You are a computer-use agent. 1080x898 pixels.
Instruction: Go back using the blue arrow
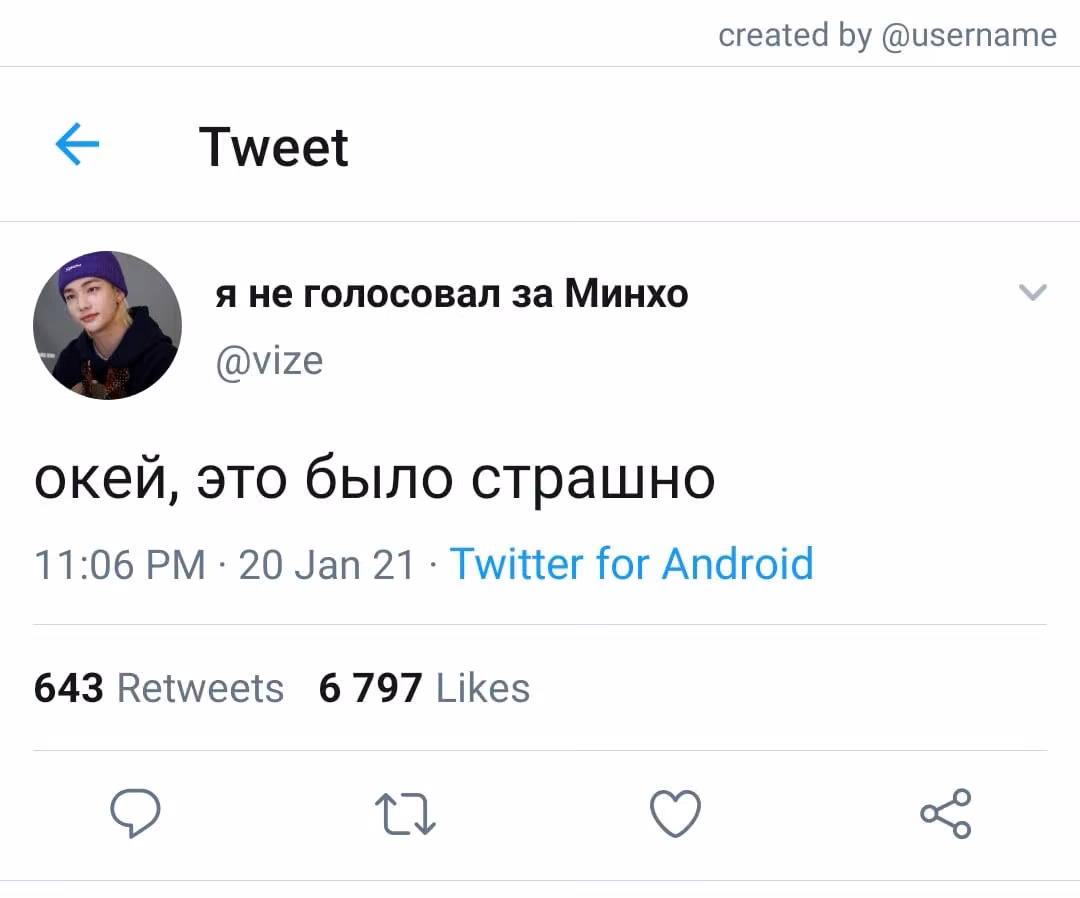pyautogui.click(x=77, y=144)
